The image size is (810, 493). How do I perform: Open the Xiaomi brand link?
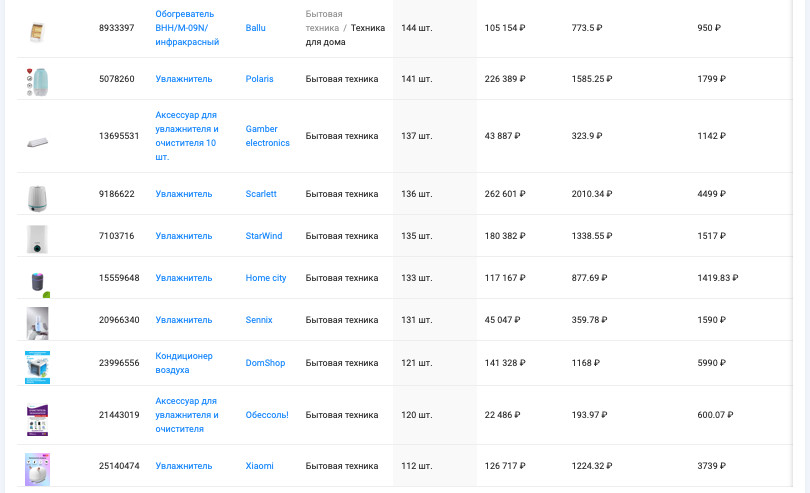pyautogui.click(x=259, y=466)
